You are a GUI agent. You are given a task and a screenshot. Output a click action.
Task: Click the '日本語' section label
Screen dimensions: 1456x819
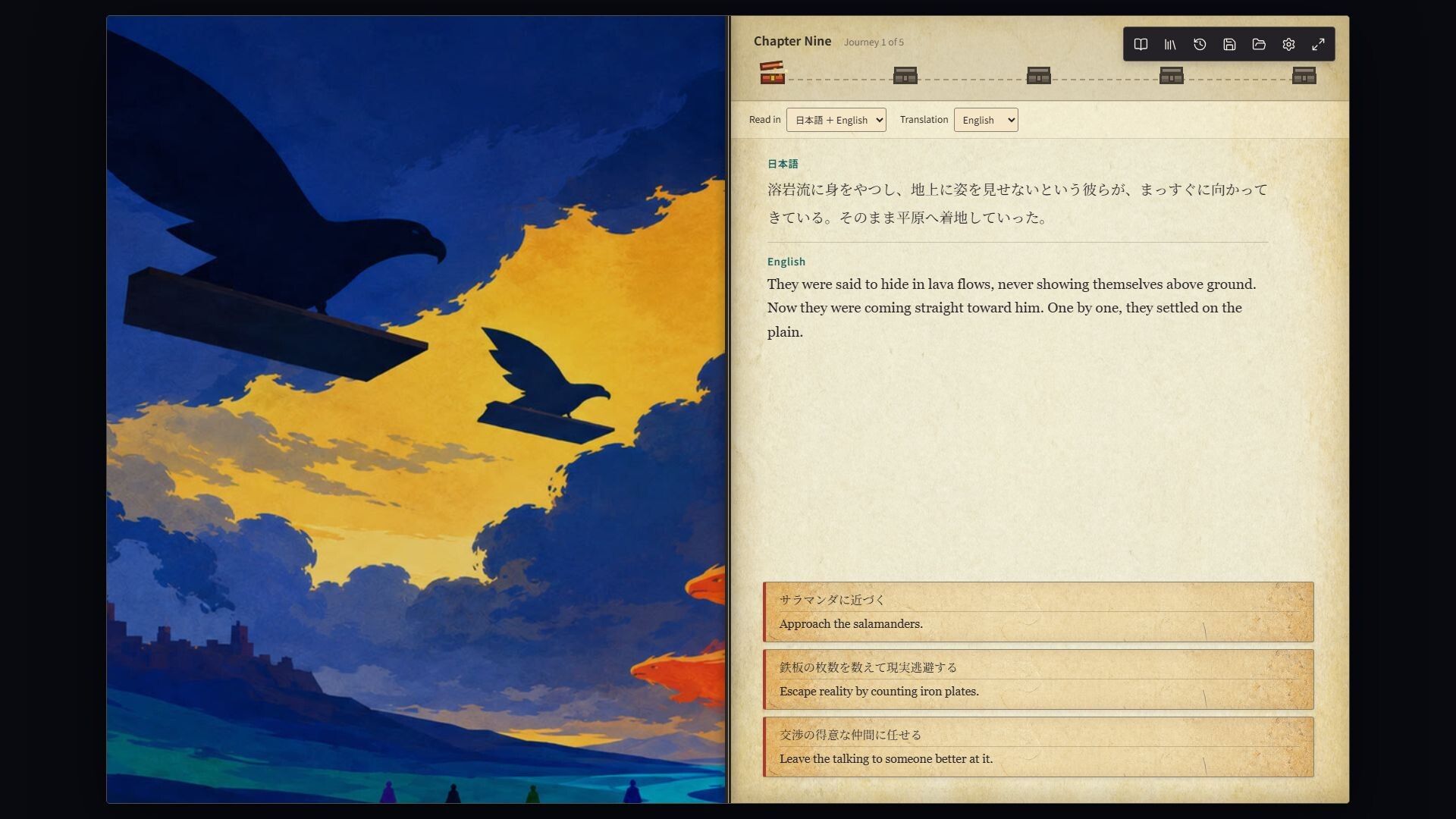[x=783, y=164]
